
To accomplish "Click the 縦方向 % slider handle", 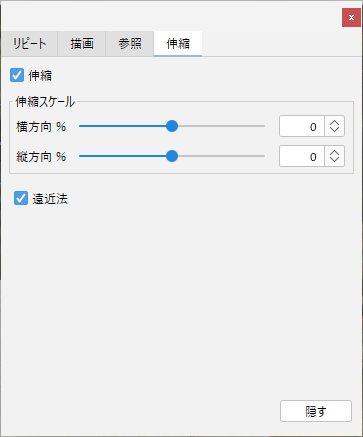I will [x=172, y=156].
